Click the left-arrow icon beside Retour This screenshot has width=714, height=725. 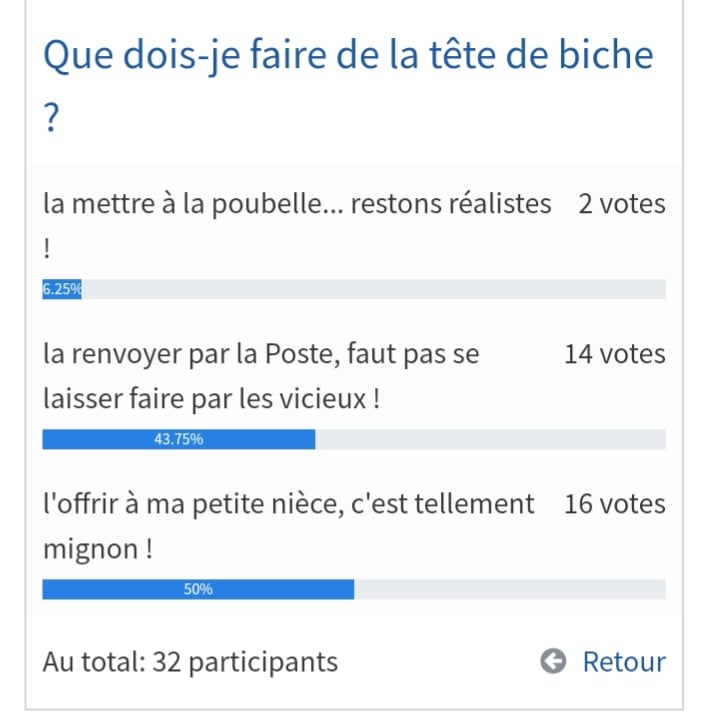pos(553,662)
